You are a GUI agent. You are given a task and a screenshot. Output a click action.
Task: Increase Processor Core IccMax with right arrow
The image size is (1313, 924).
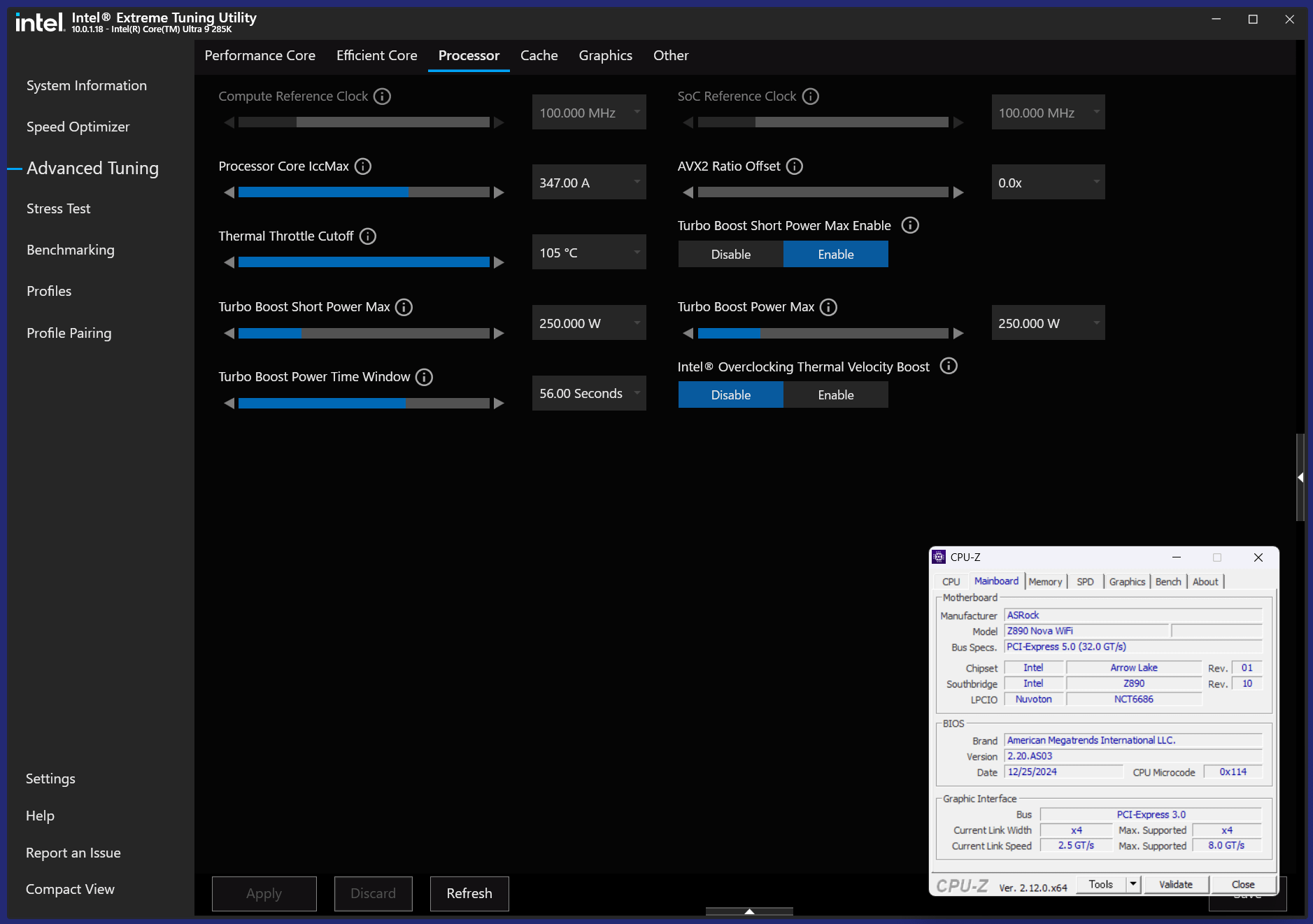point(499,192)
